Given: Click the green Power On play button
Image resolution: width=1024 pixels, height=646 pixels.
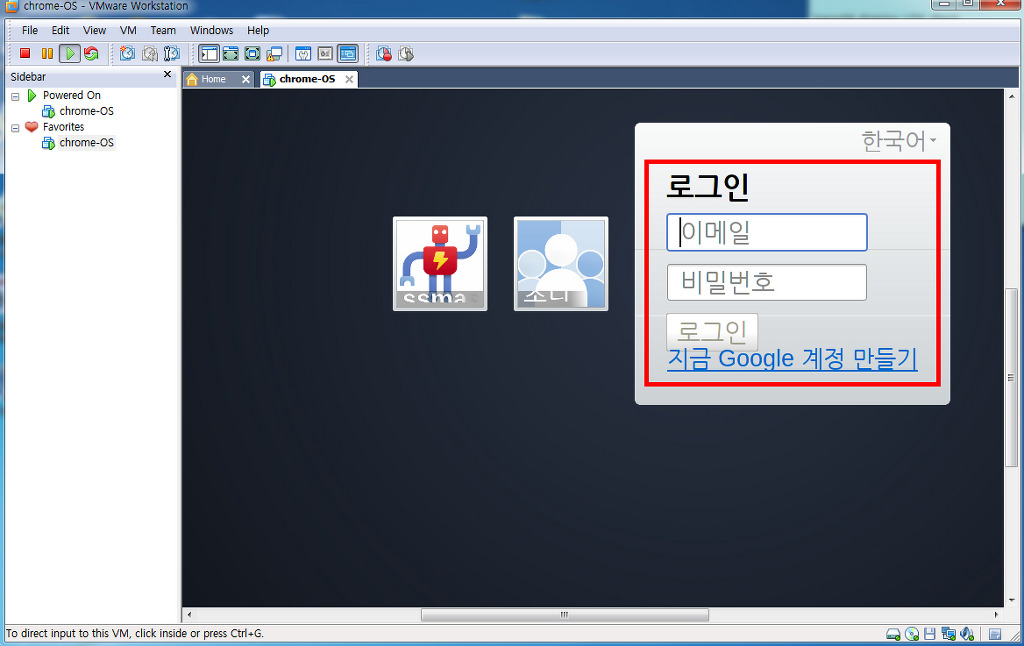Looking at the screenshot, I should pyautogui.click(x=69, y=54).
